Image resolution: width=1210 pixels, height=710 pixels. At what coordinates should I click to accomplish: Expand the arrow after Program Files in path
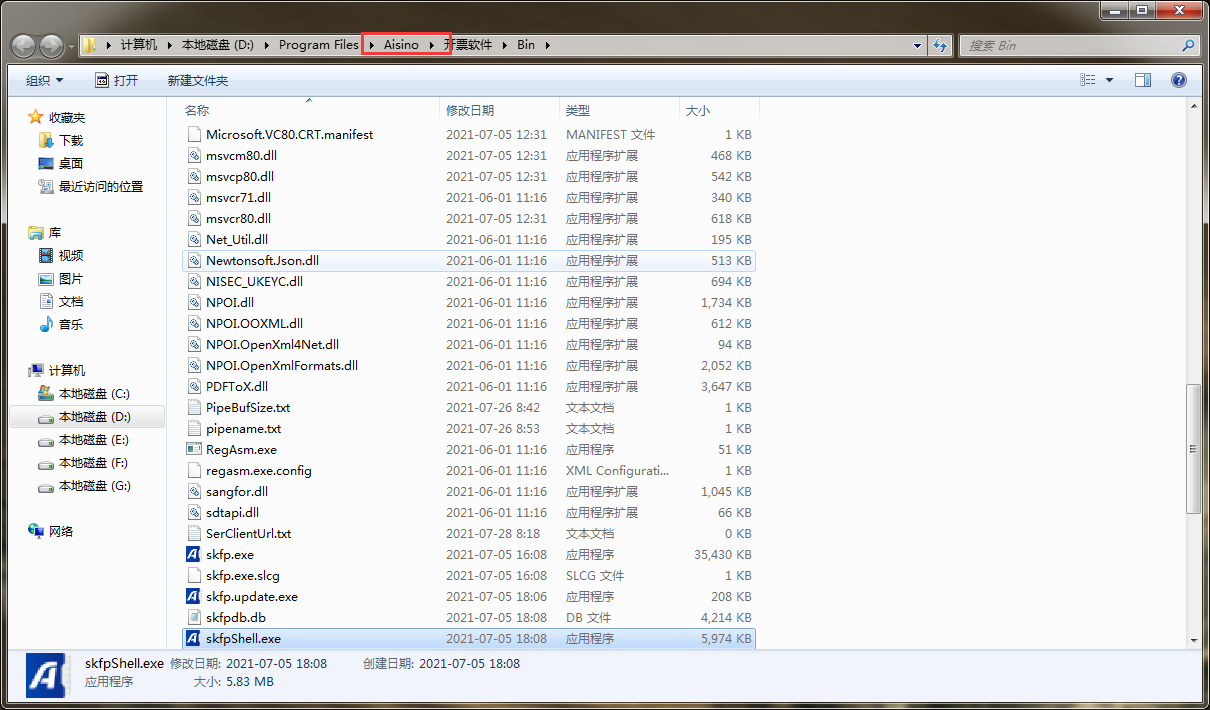tap(371, 45)
